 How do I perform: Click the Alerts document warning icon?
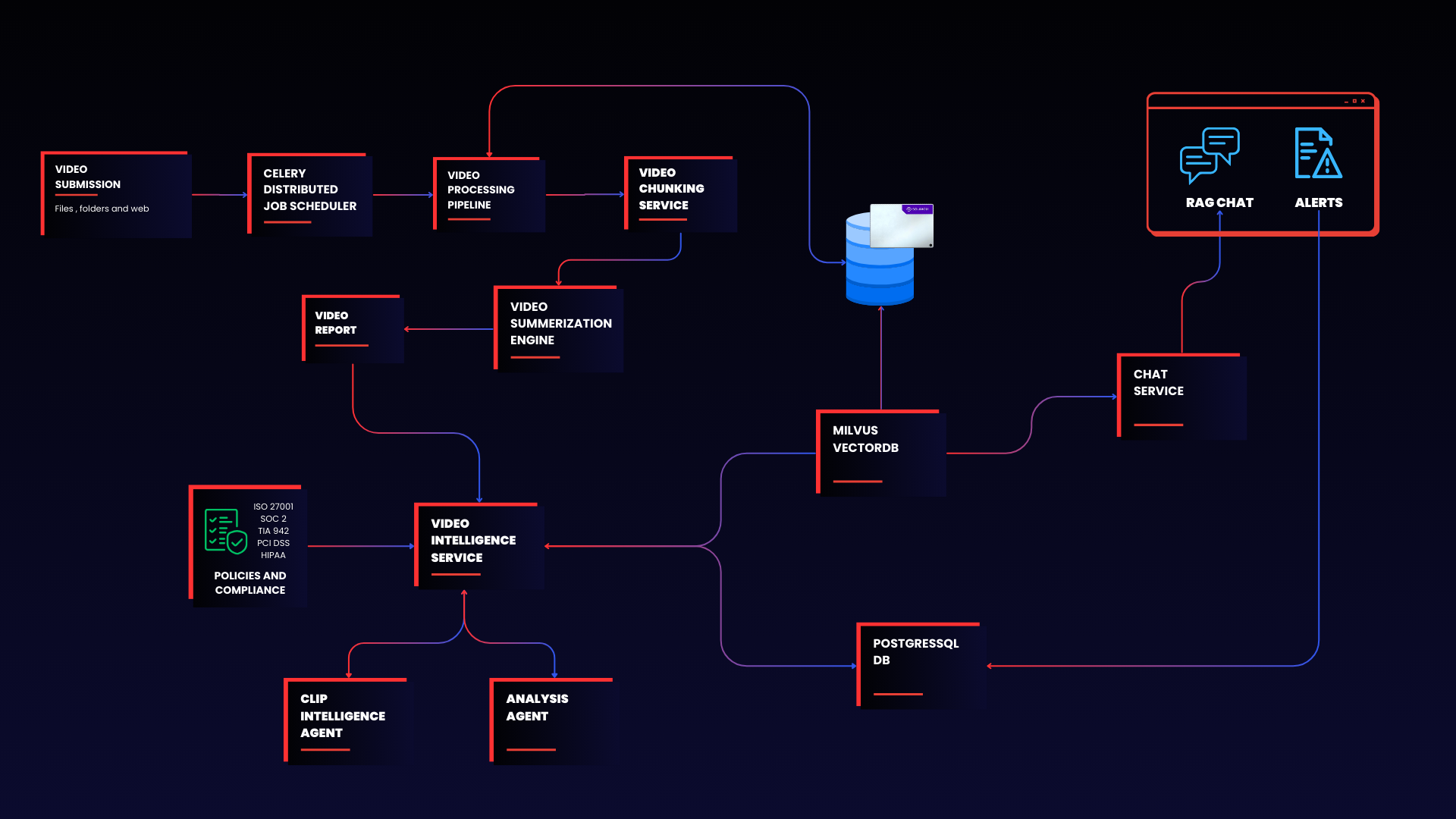(x=1318, y=154)
